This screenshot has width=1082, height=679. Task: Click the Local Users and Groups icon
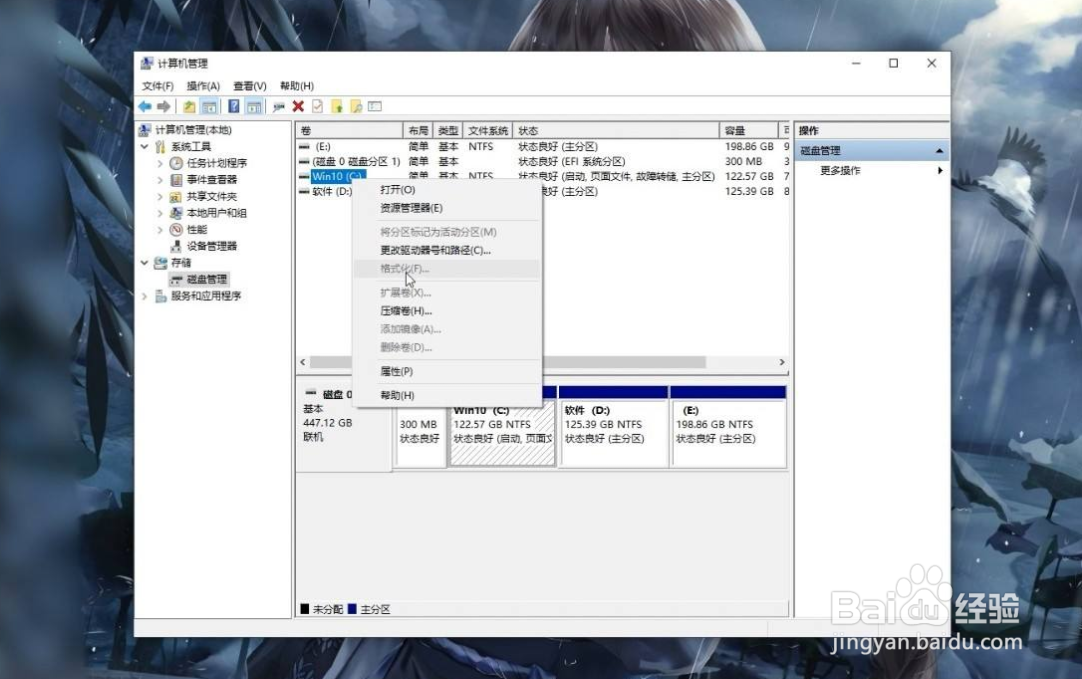pyautogui.click(x=176, y=213)
